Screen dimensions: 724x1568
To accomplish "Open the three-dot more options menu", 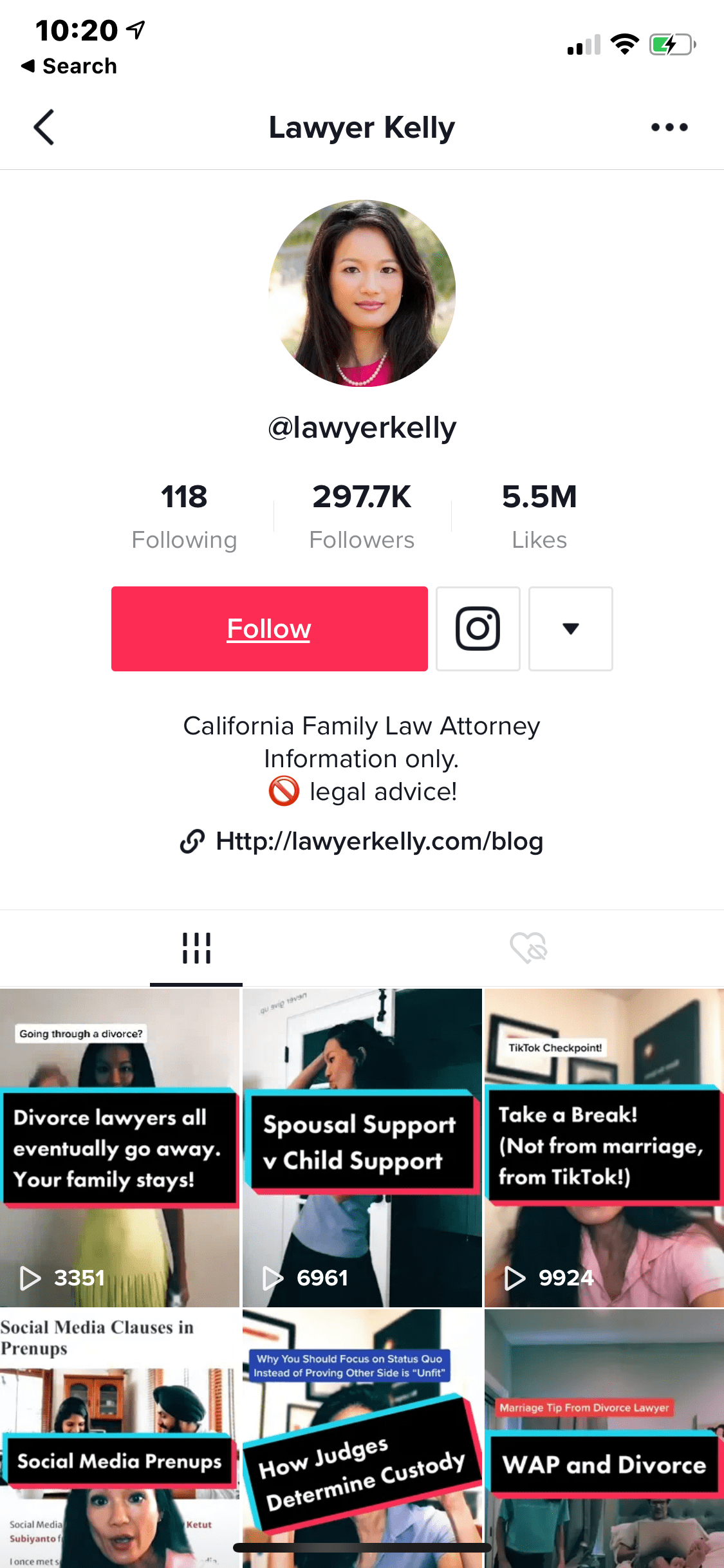I will [x=669, y=127].
